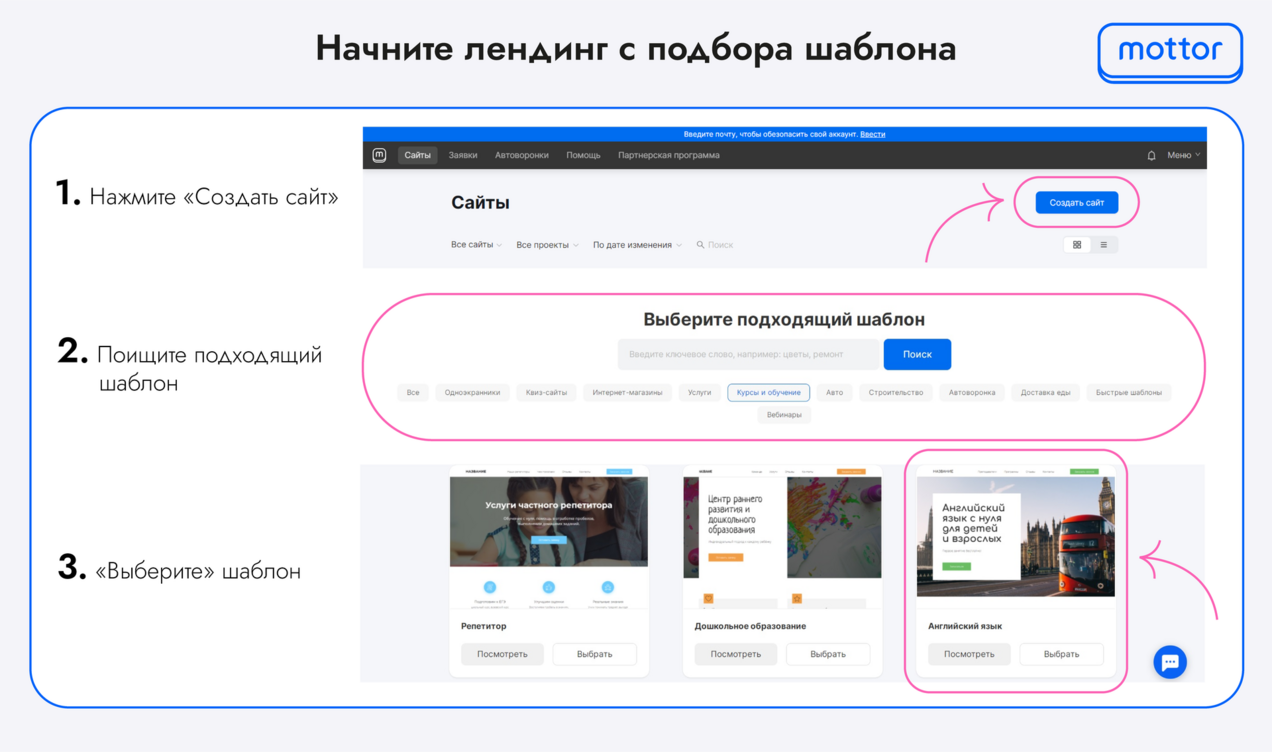Viewport: 1272px width, 752px height.
Task: Select the Интернет-магазины category
Action: (x=627, y=393)
